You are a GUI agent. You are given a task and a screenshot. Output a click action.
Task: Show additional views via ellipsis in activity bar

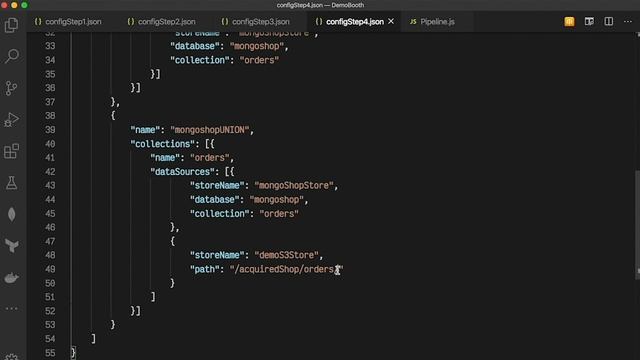click(x=11, y=309)
